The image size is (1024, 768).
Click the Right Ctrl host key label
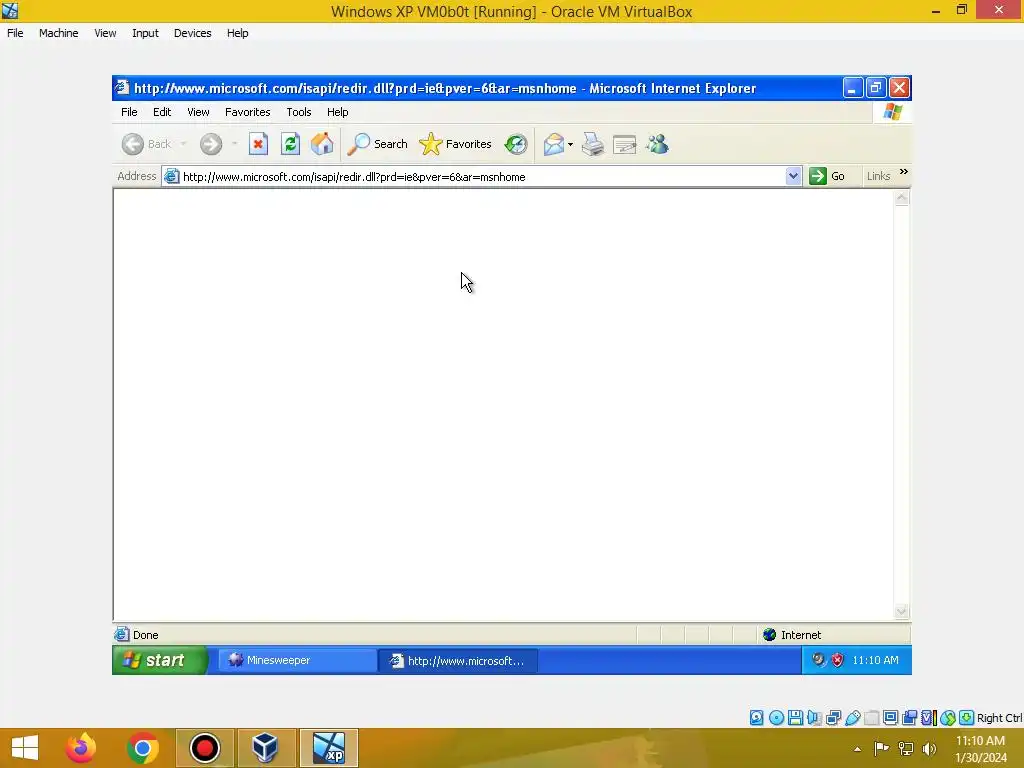point(1000,718)
